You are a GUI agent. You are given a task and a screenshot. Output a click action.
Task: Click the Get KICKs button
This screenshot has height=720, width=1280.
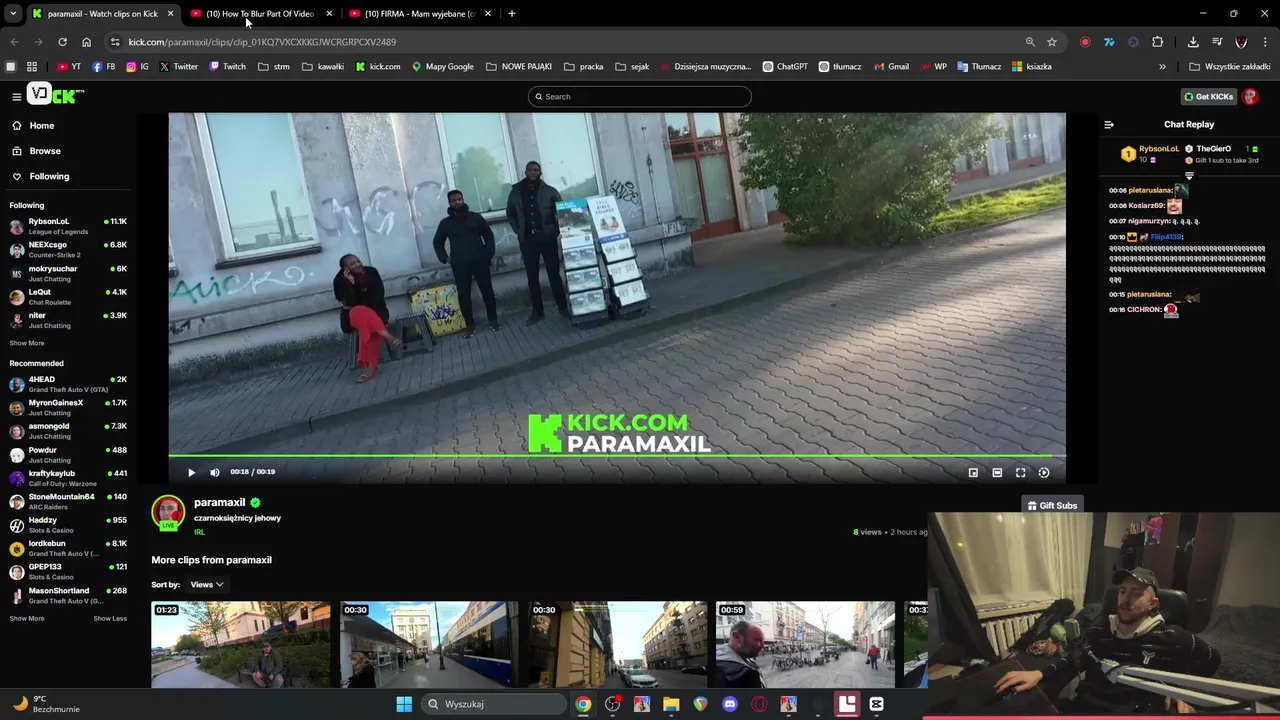1208,96
